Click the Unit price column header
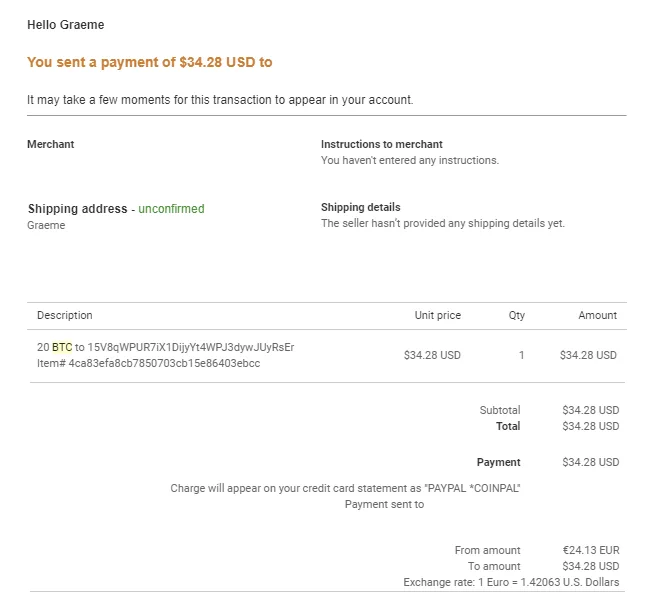Viewport: 655px width, 607px height. pos(438,315)
